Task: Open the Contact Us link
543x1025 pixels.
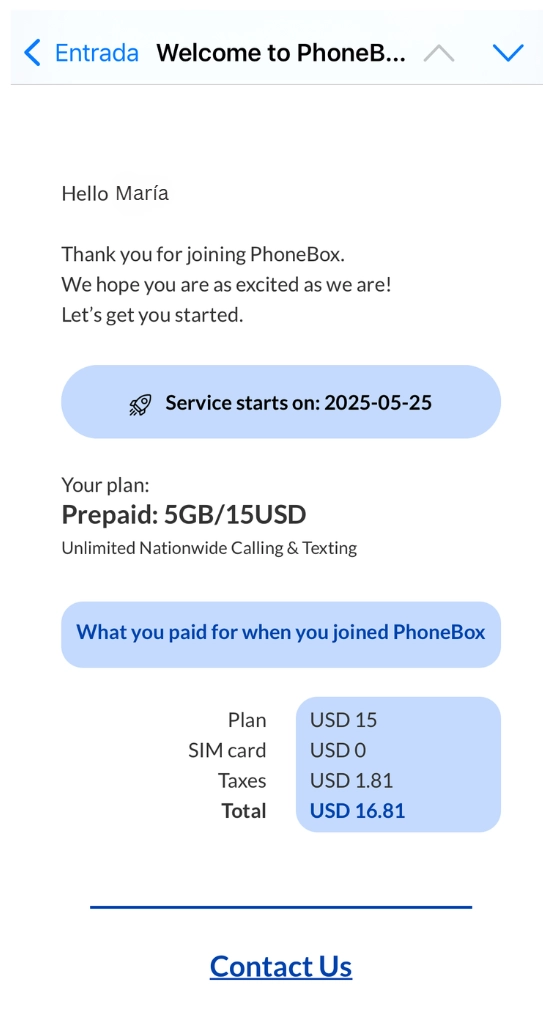Action: coord(281,966)
